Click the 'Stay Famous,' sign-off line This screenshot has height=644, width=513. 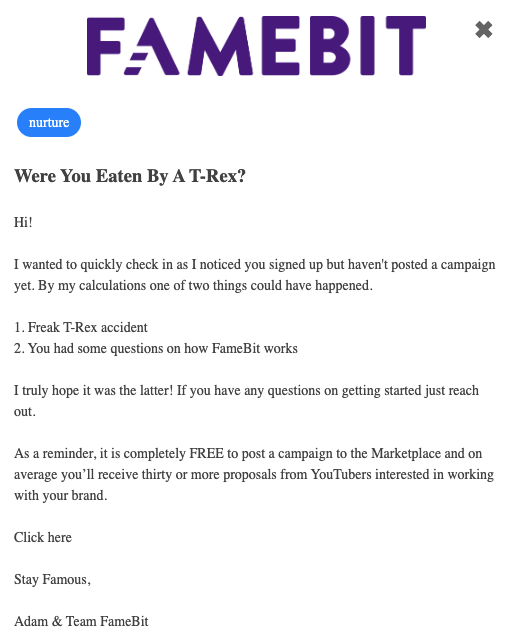tap(52, 580)
